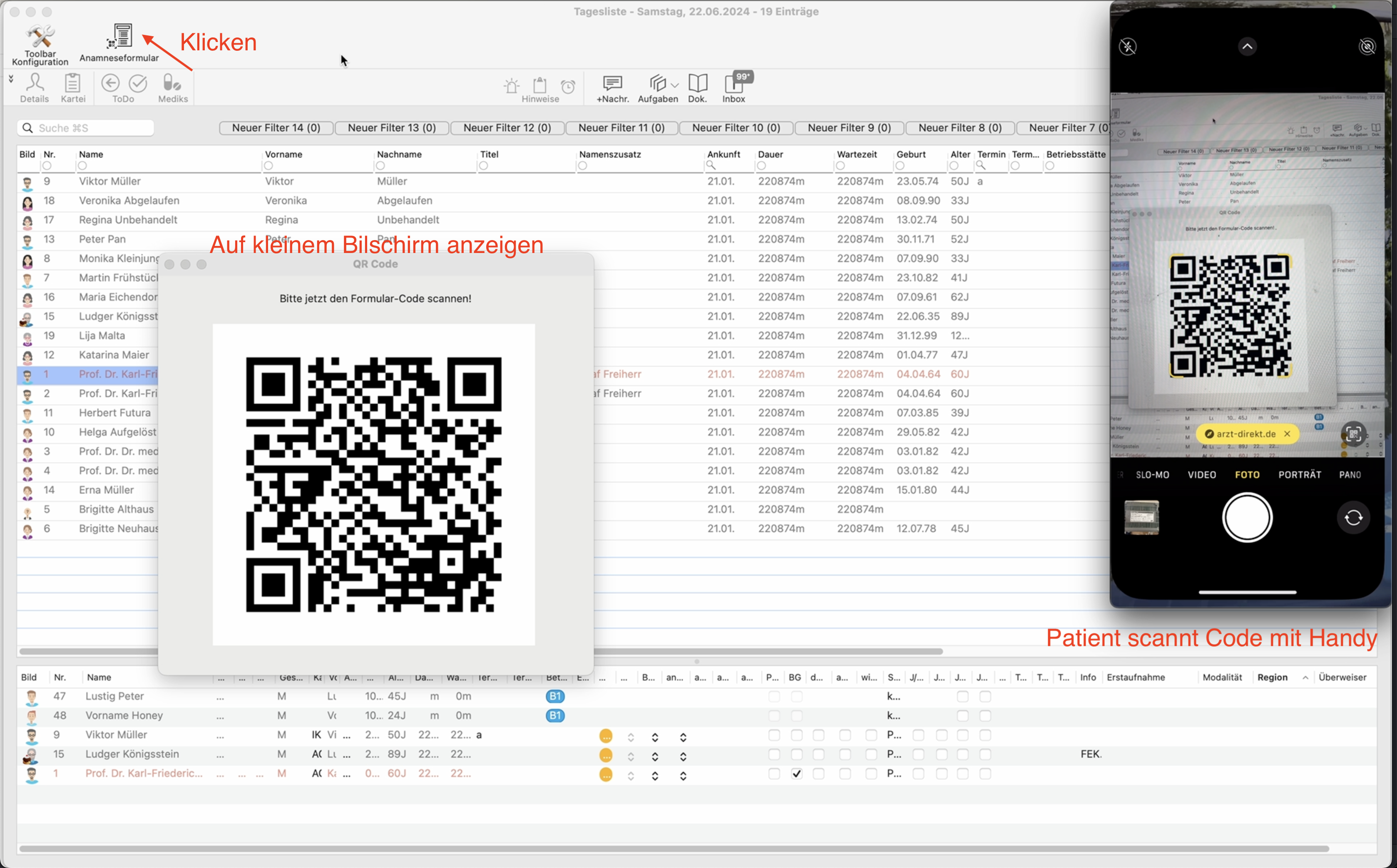The width and height of the screenshot is (1397, 868).
Task: Apply Neuer Filter 13 (0)
Action: click(x=392, y=128)
